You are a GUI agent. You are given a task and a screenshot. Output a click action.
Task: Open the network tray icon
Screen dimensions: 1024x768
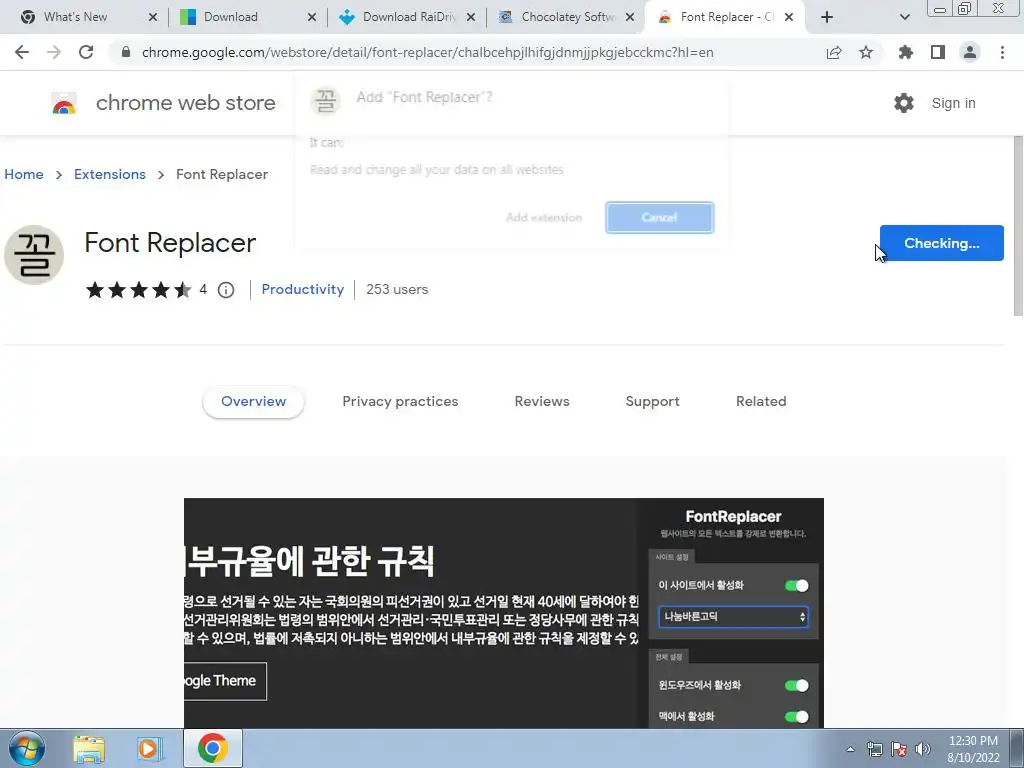(x=874, y=749)
